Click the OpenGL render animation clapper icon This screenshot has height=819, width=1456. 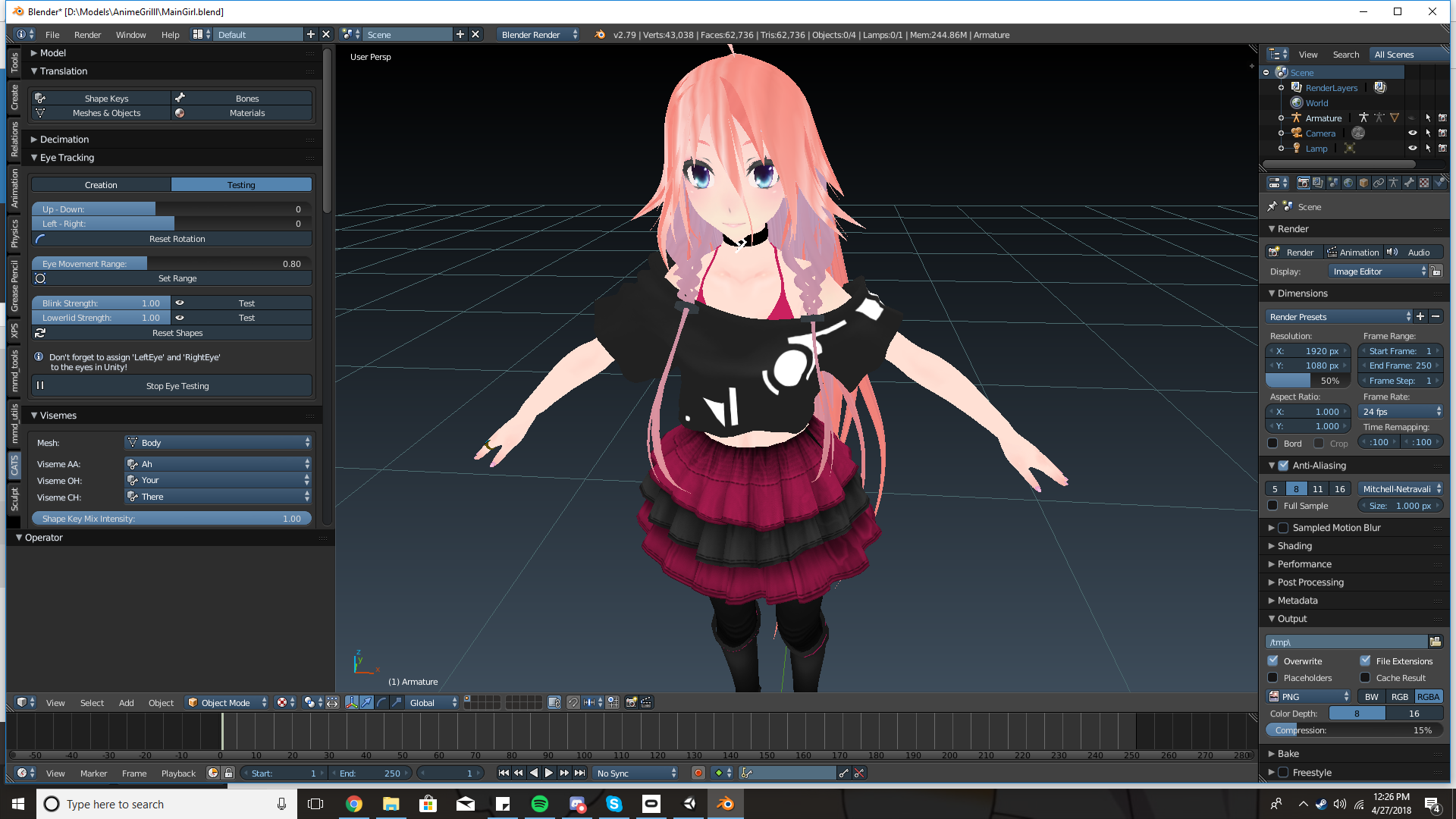coord(646,702)
